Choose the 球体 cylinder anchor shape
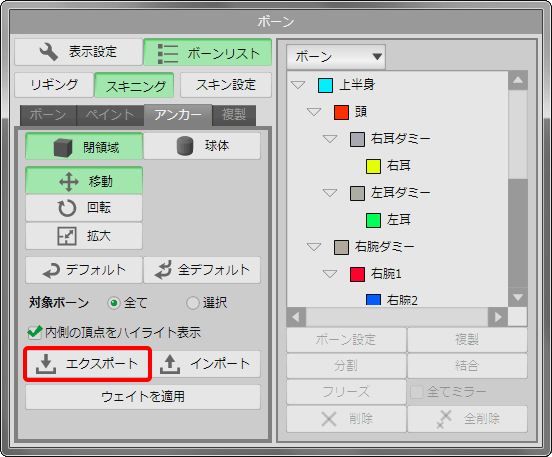This screenshot has width=552, height=457. (x=202, y=146)
